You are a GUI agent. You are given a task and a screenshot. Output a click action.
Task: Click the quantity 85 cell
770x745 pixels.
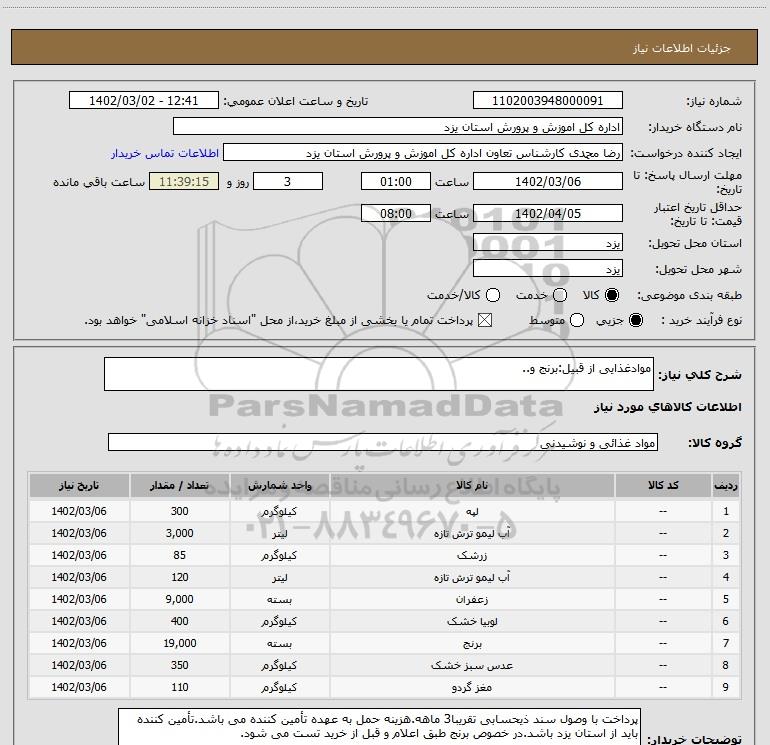coord(179,555)
